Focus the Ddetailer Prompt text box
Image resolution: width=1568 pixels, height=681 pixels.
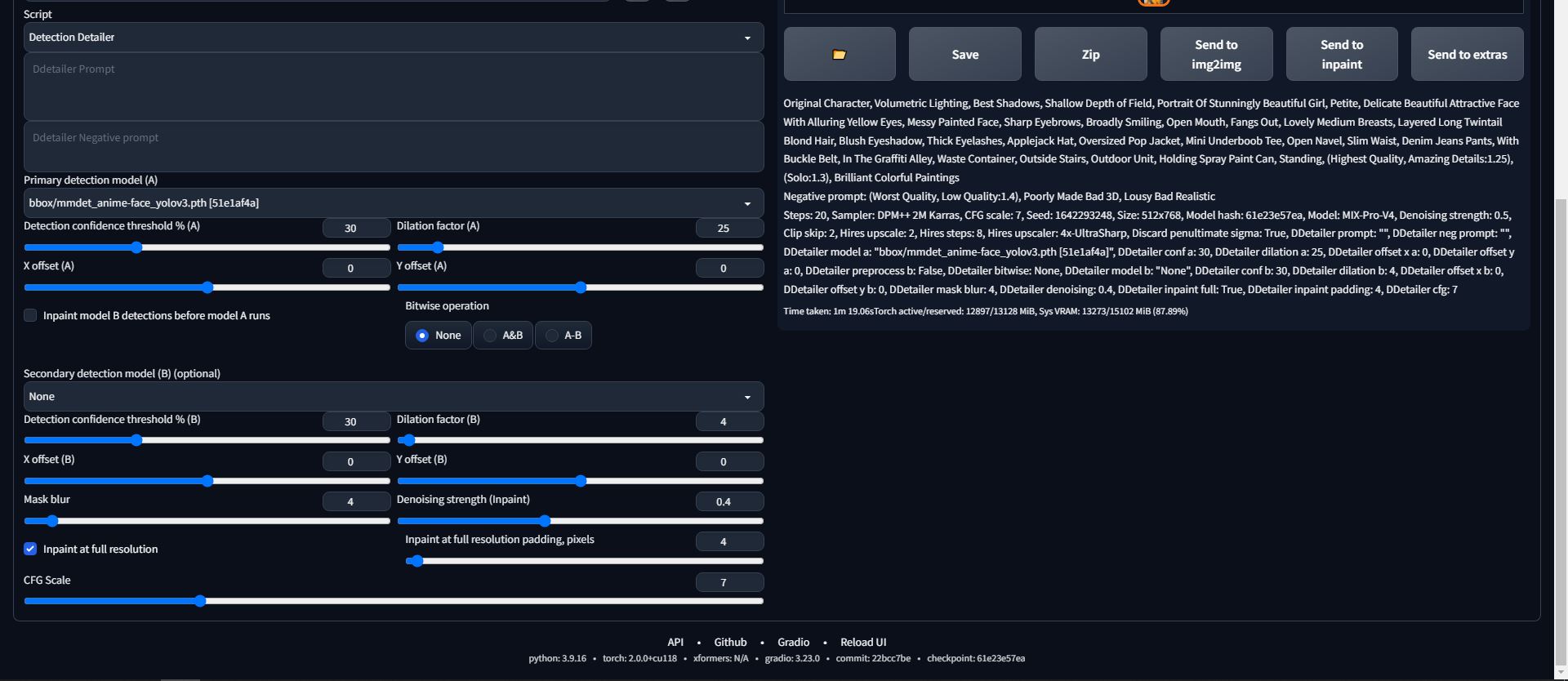pos(393,87)
